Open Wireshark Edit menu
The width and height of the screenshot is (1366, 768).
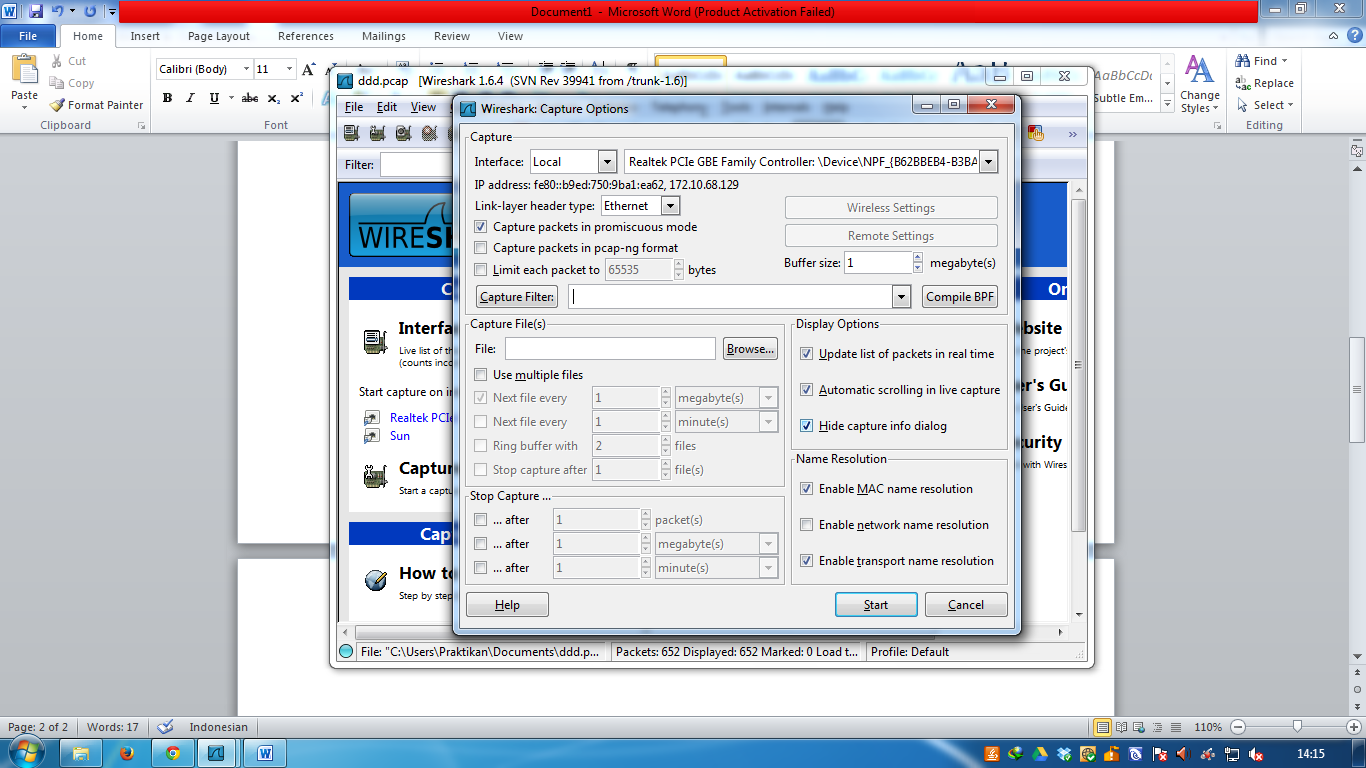387,107
